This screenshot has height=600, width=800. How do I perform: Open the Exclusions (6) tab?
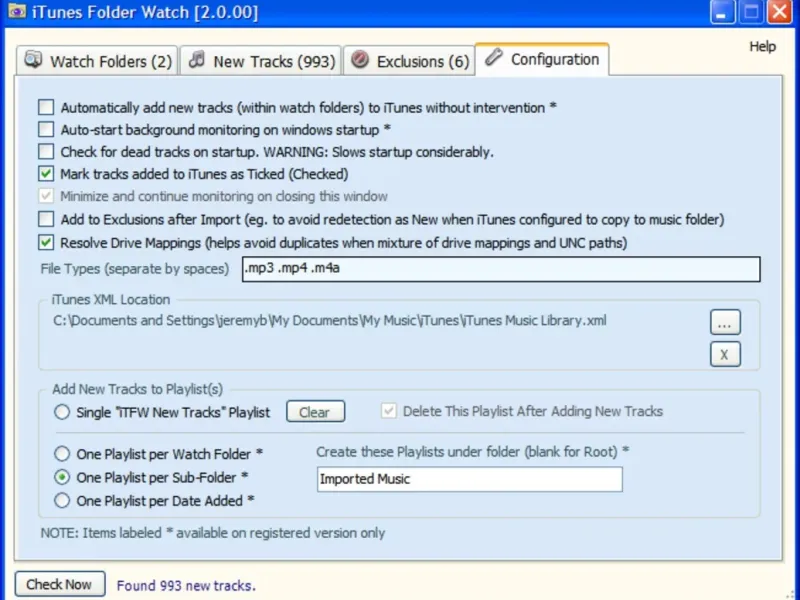tap(409, 61)
